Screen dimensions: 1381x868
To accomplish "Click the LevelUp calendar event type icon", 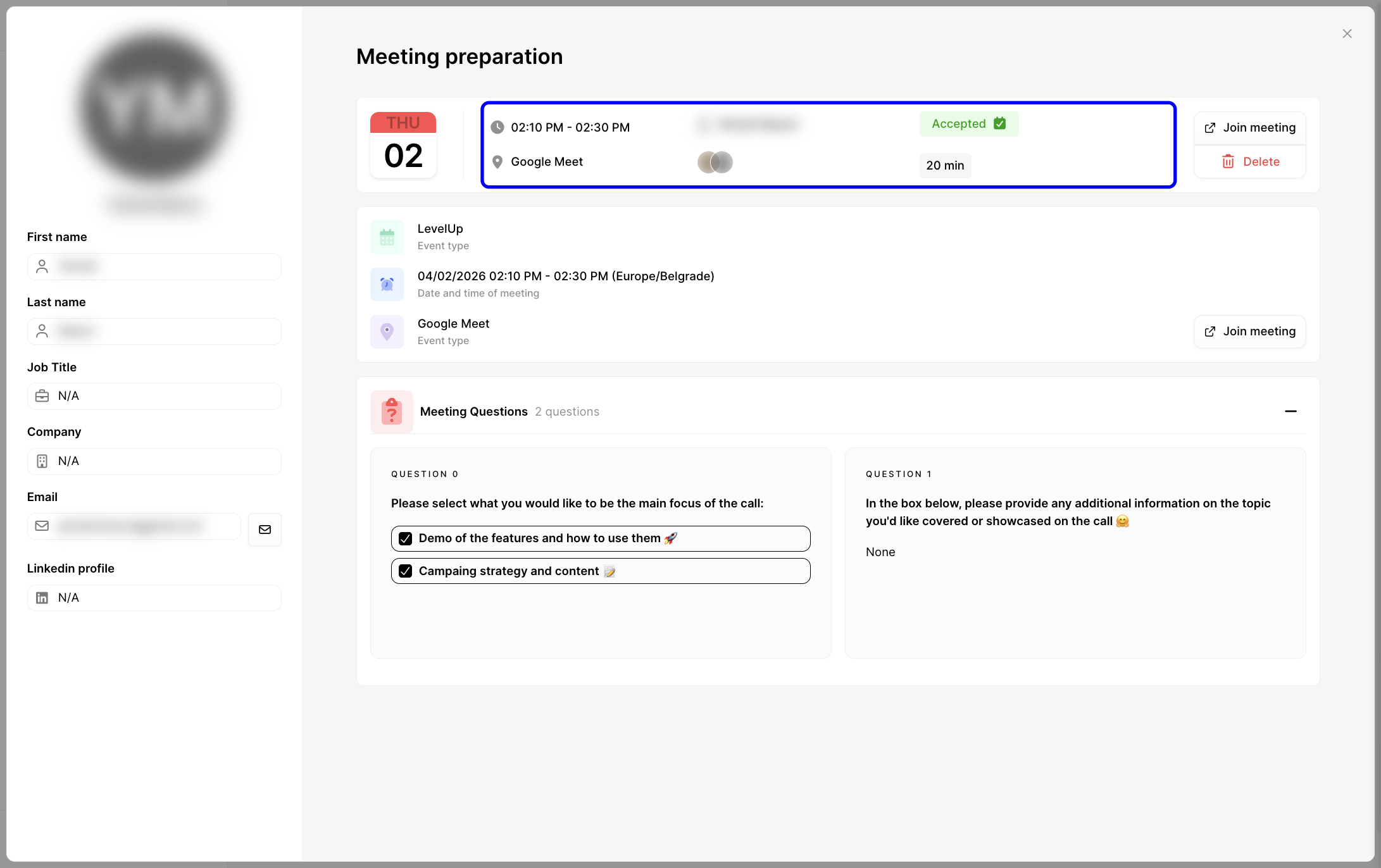I will click(387, 237).
